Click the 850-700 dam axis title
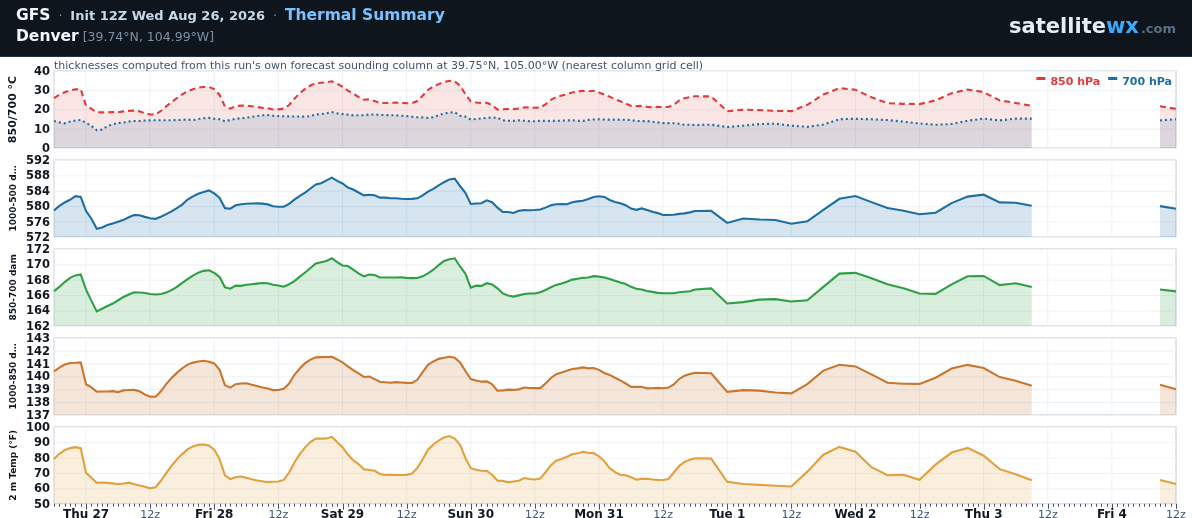The height and width of the screenshot is (518, 1192). point(12,286)
